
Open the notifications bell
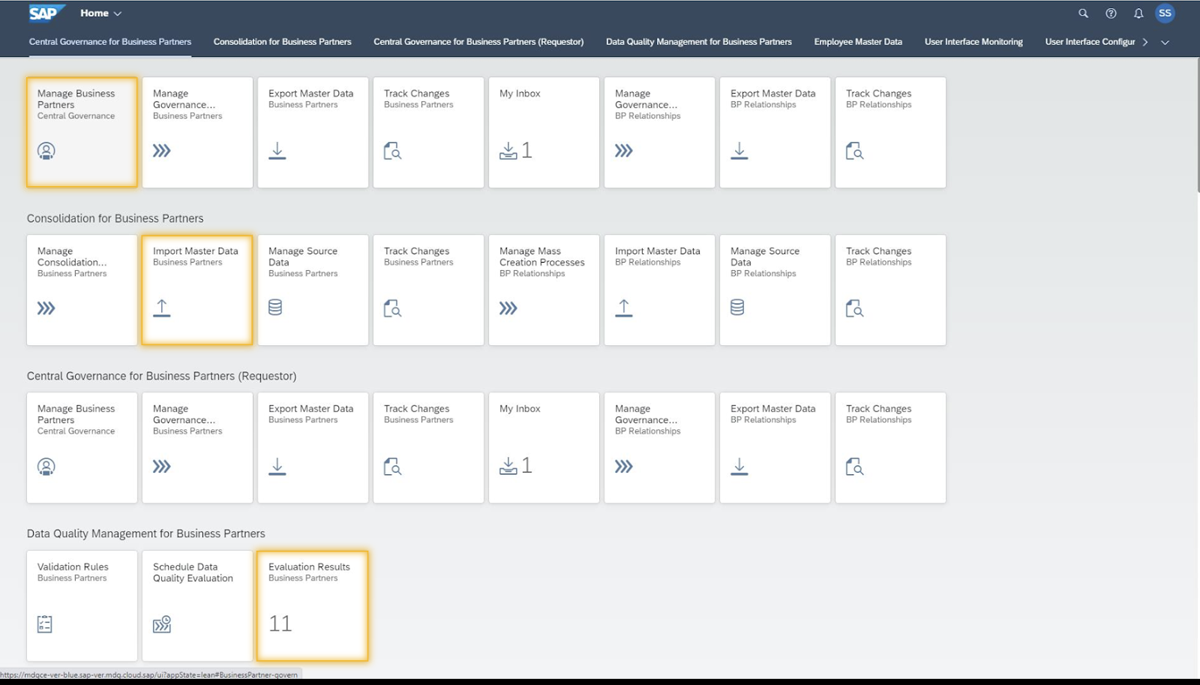pos(1138,13)
